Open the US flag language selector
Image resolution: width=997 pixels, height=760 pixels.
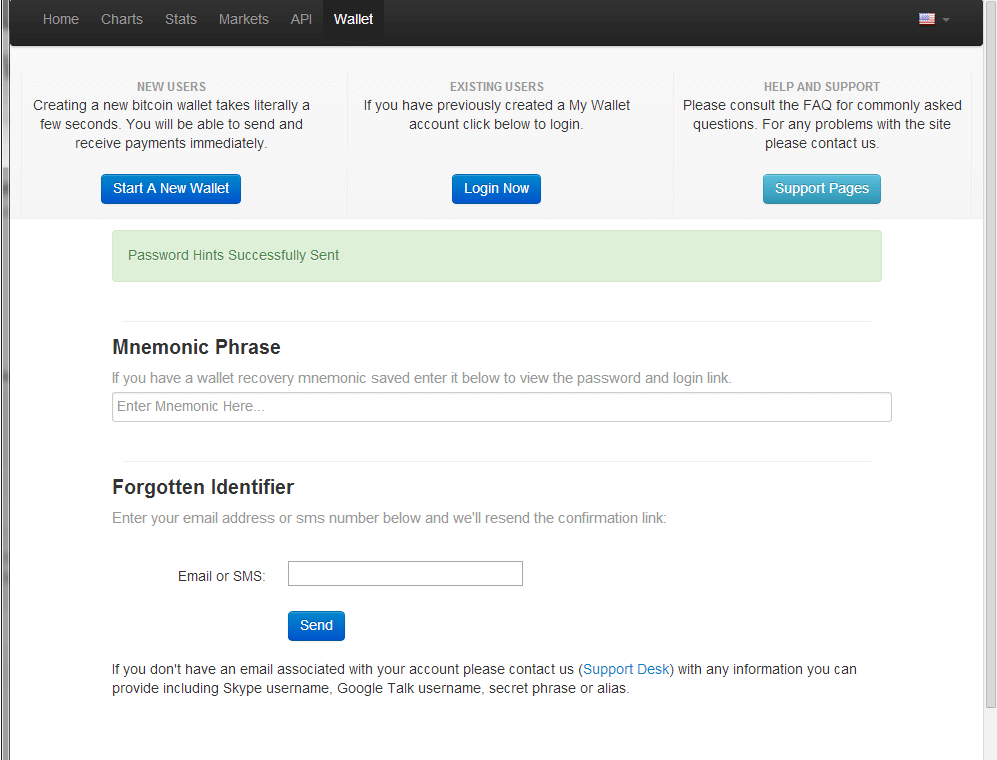tap(926, 19)
